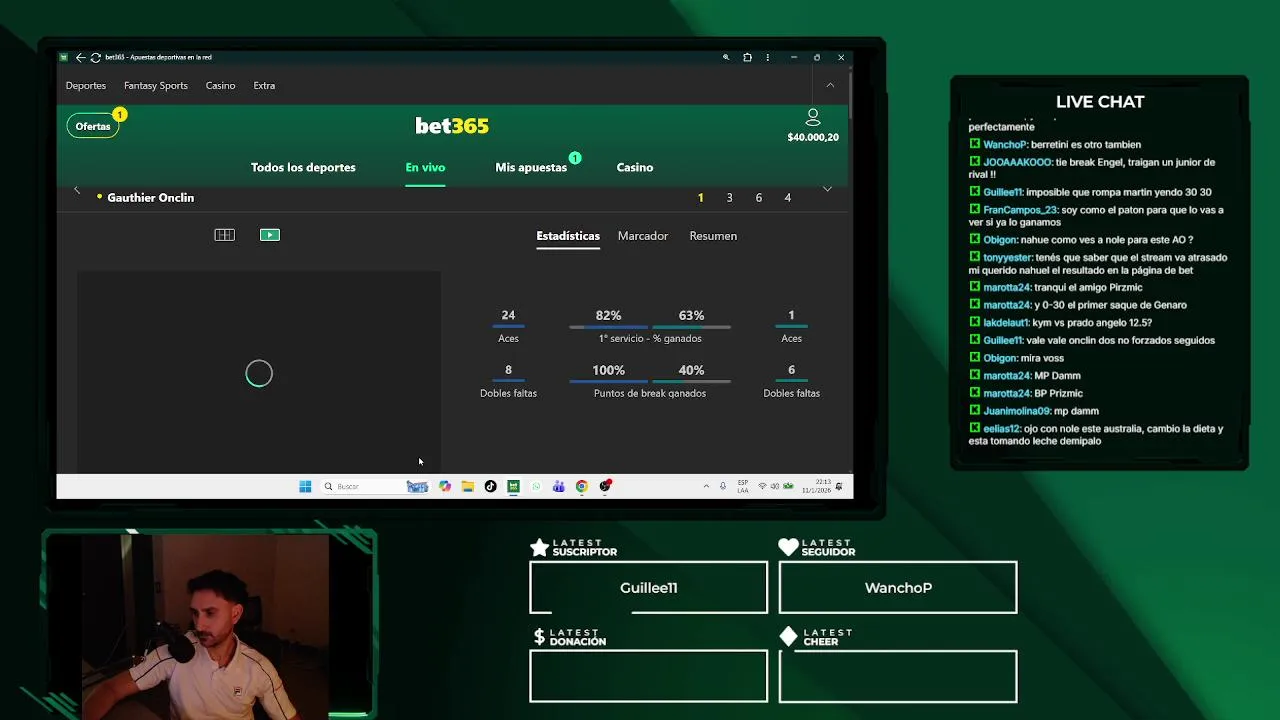Open the volume tray icon
This screenshot has width=1280, height=720.
[x=775, y=486]
